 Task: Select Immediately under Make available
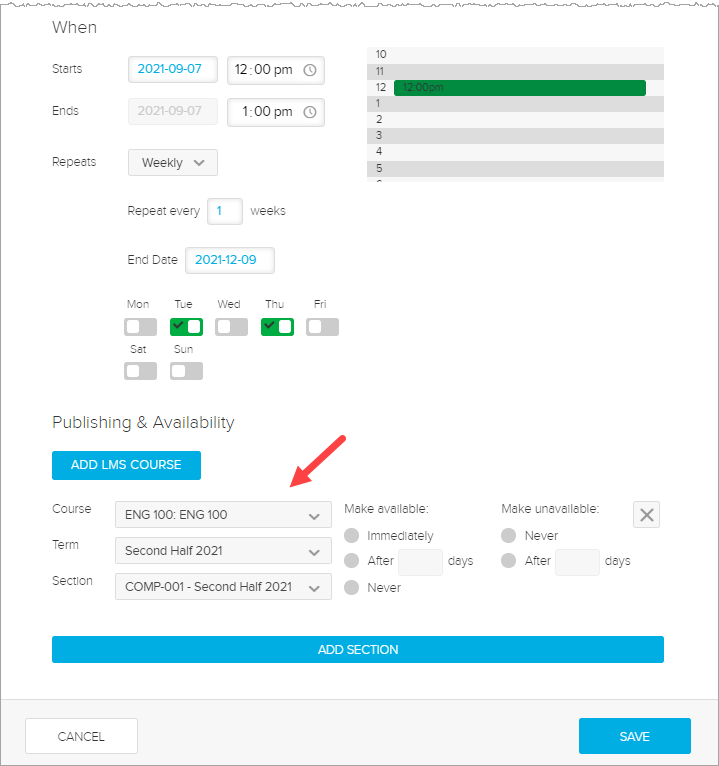click(352, 535)
